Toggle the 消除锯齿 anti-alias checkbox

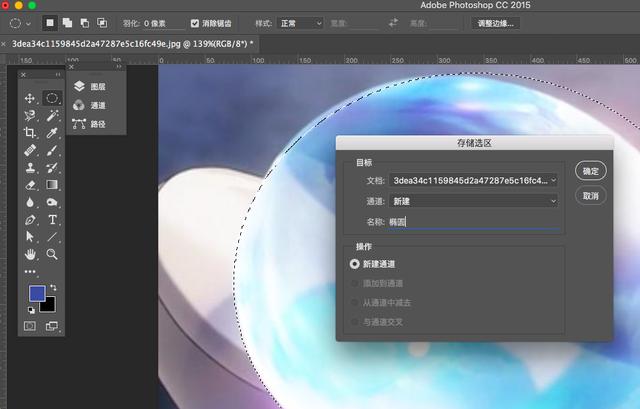click(195, 23)
